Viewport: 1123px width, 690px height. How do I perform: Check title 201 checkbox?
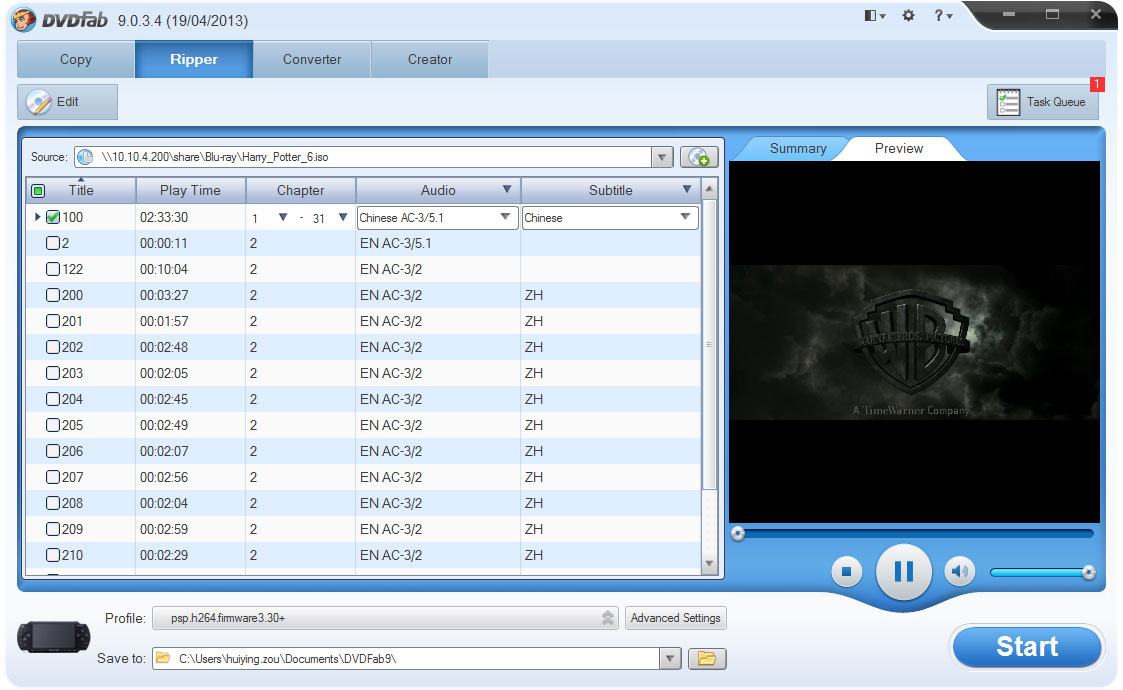tap(53, 321)
